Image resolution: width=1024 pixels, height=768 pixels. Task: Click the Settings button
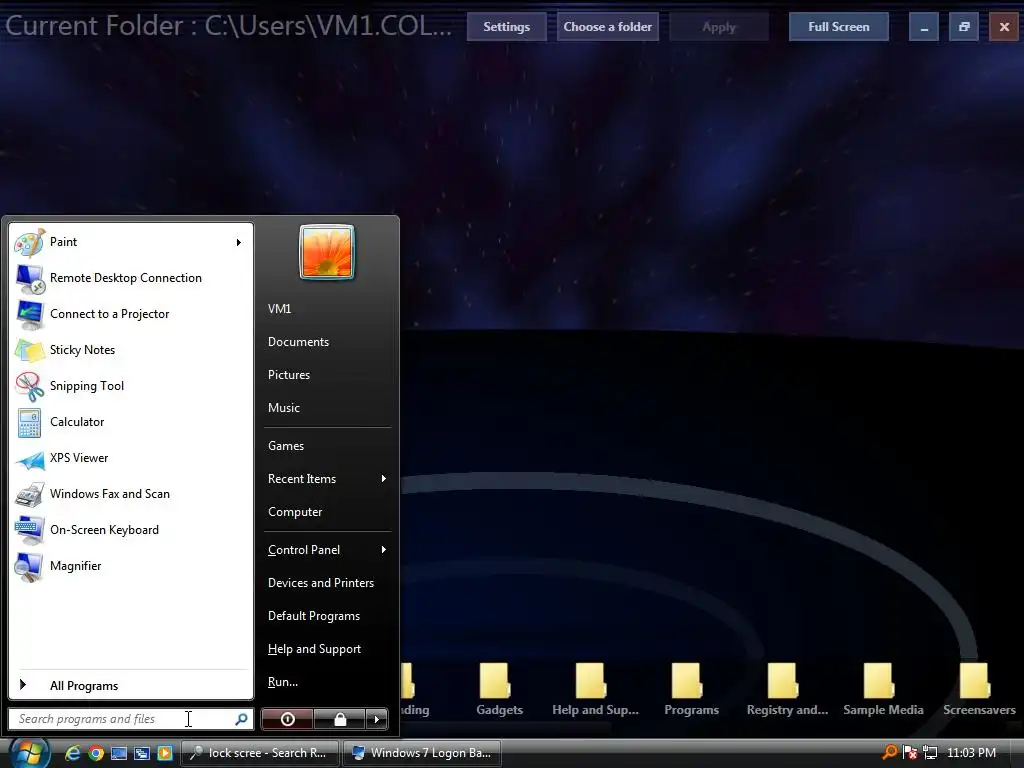click(507, 27)
